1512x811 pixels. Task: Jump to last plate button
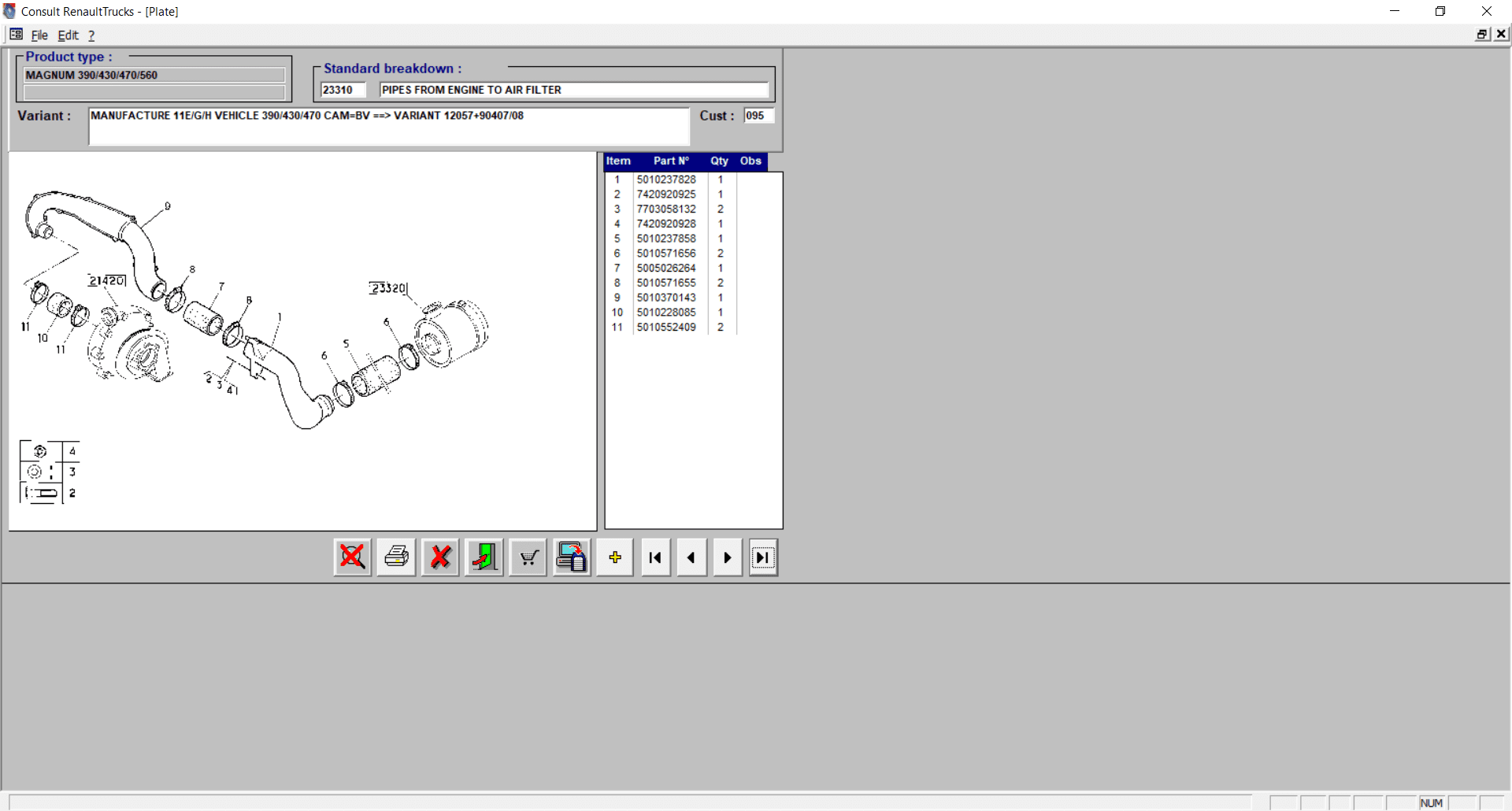click(x=763, y=557)
